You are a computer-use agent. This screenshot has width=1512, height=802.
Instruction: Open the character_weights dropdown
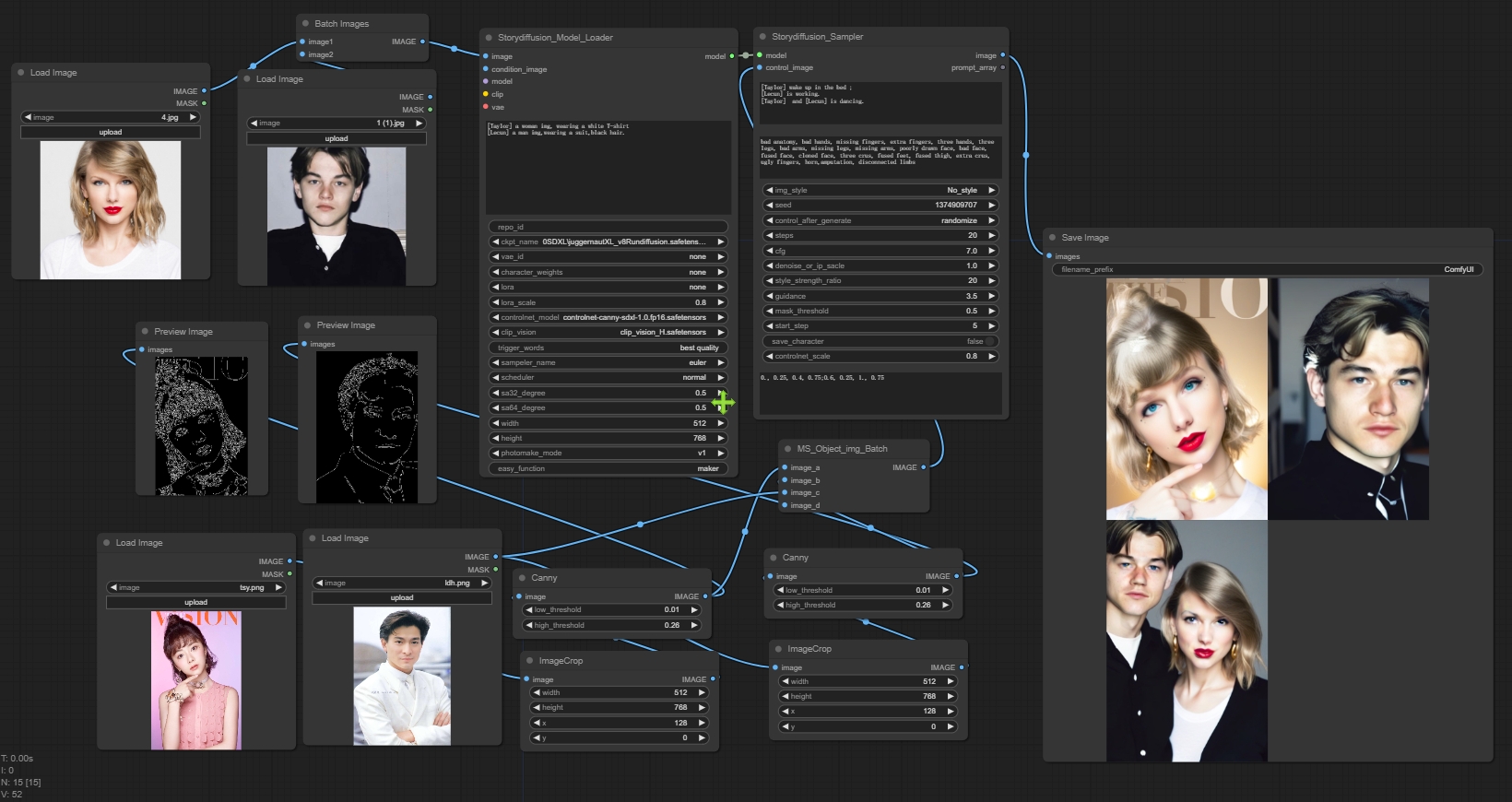[x=608, y=272]
